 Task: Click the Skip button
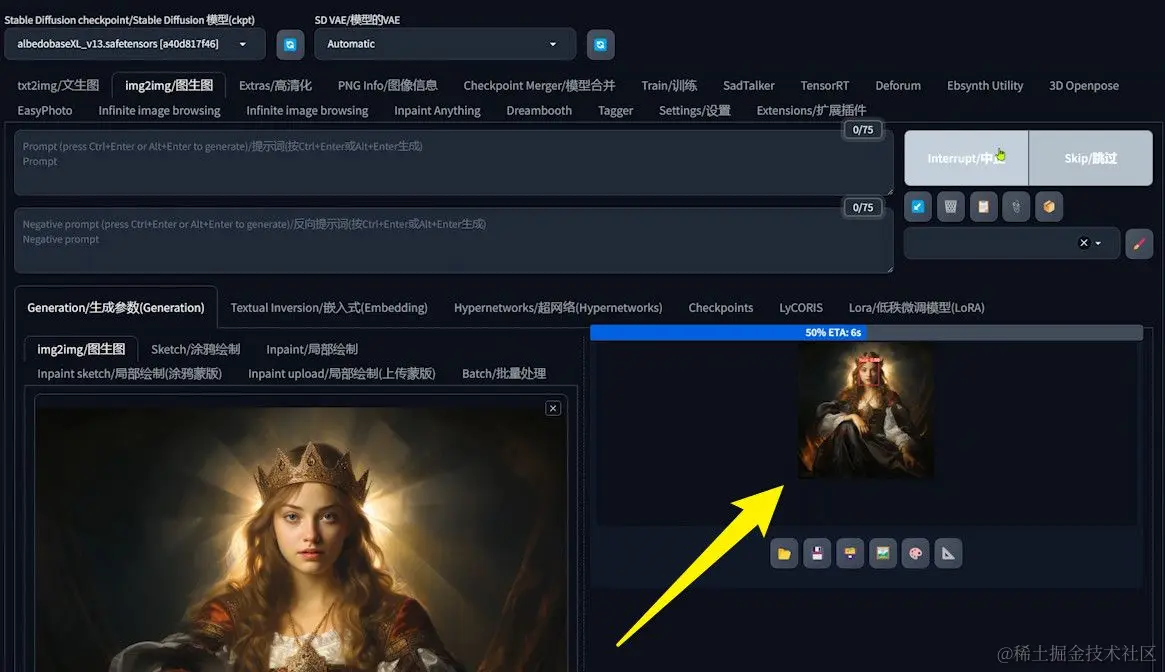[1090, 158]
